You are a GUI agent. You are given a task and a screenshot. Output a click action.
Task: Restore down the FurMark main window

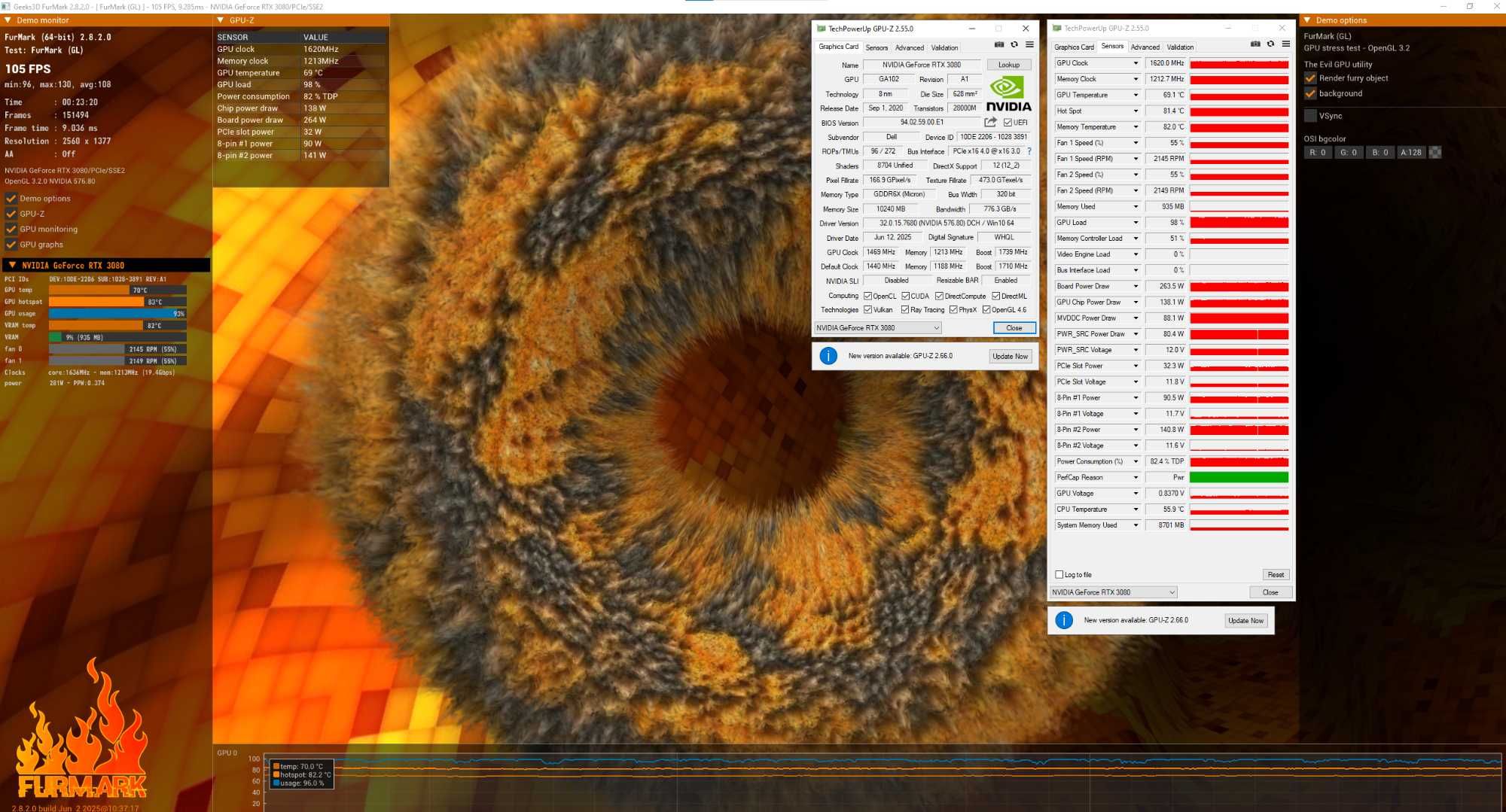tap(1470, 6)
